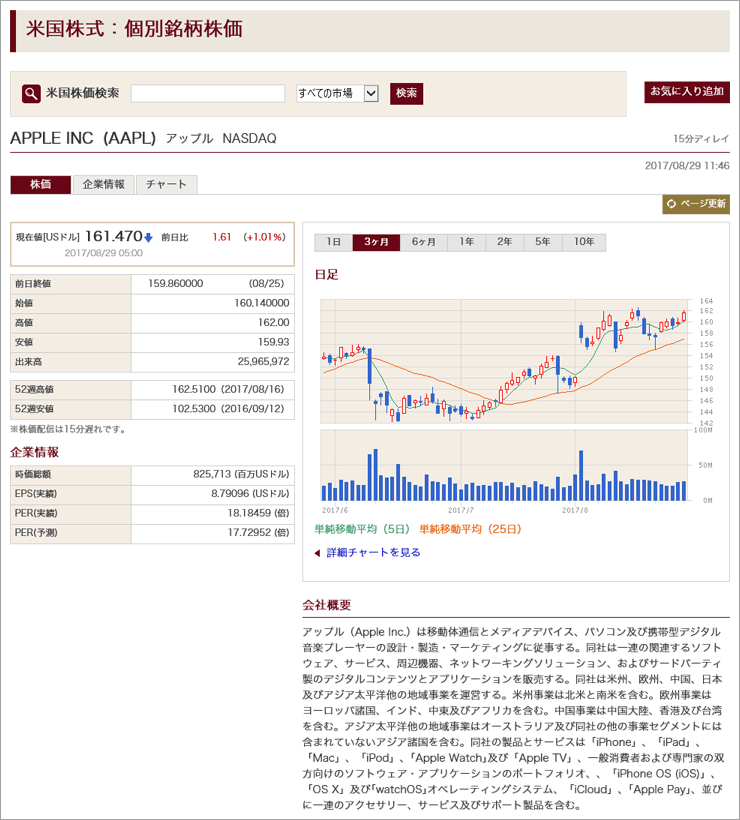
Task: Select the 6ヶ月 chart range
Action: (424, 242)
